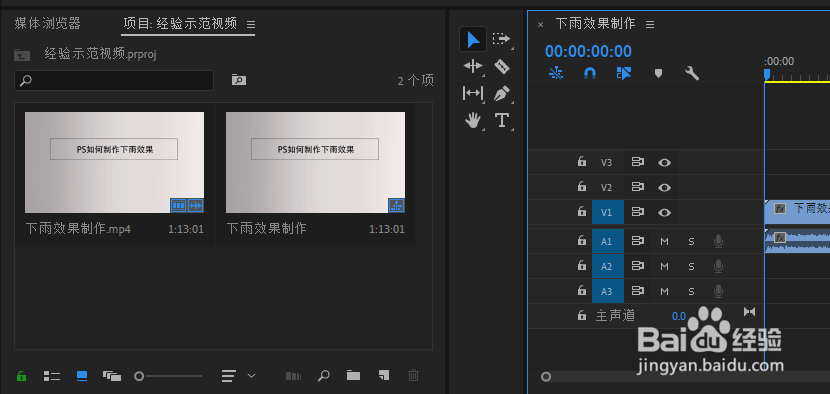
Task: Toggle V1 track lock
Action: coord(582,212)
